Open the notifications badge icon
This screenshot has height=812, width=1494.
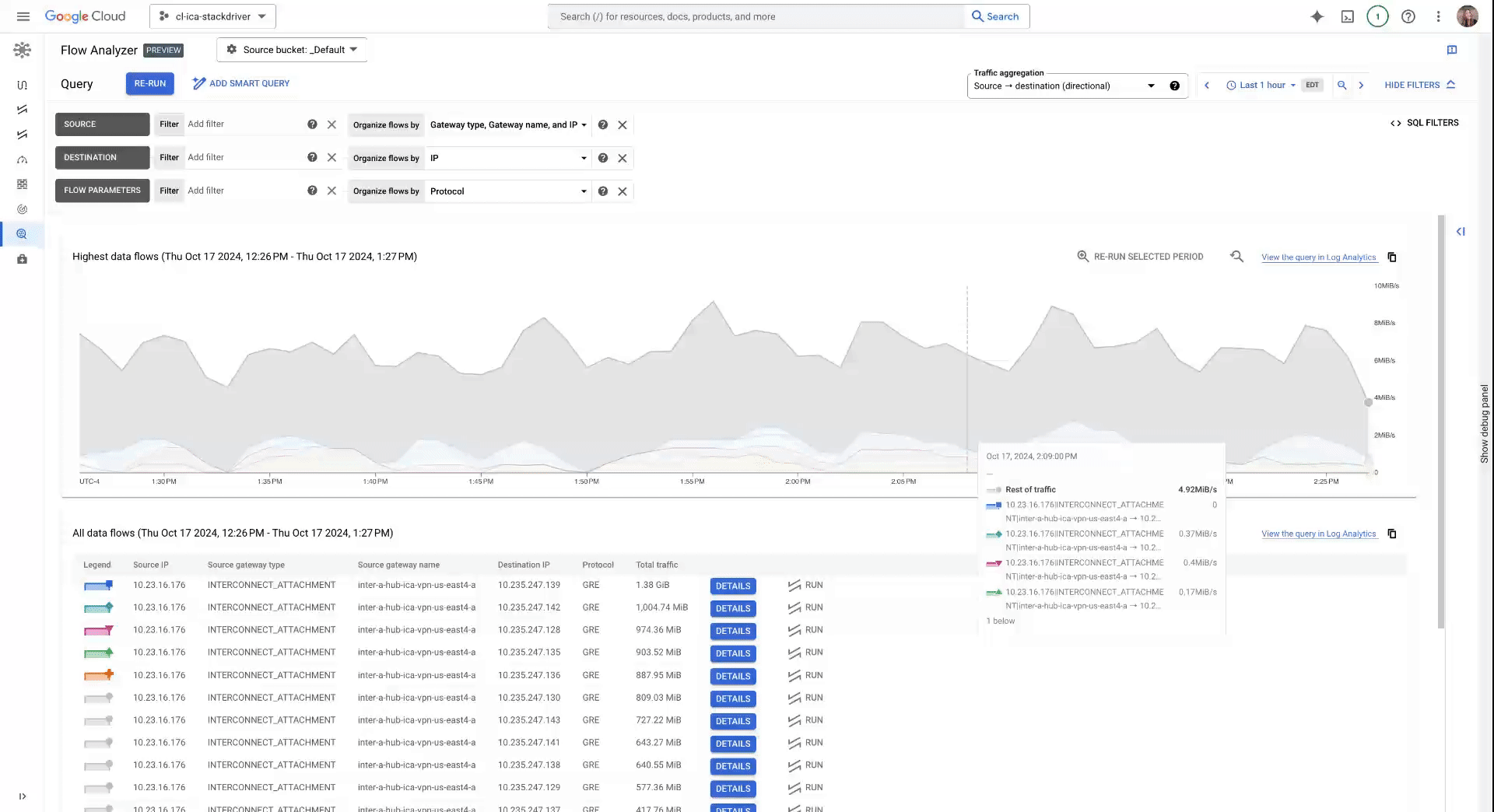[1377, 16]
